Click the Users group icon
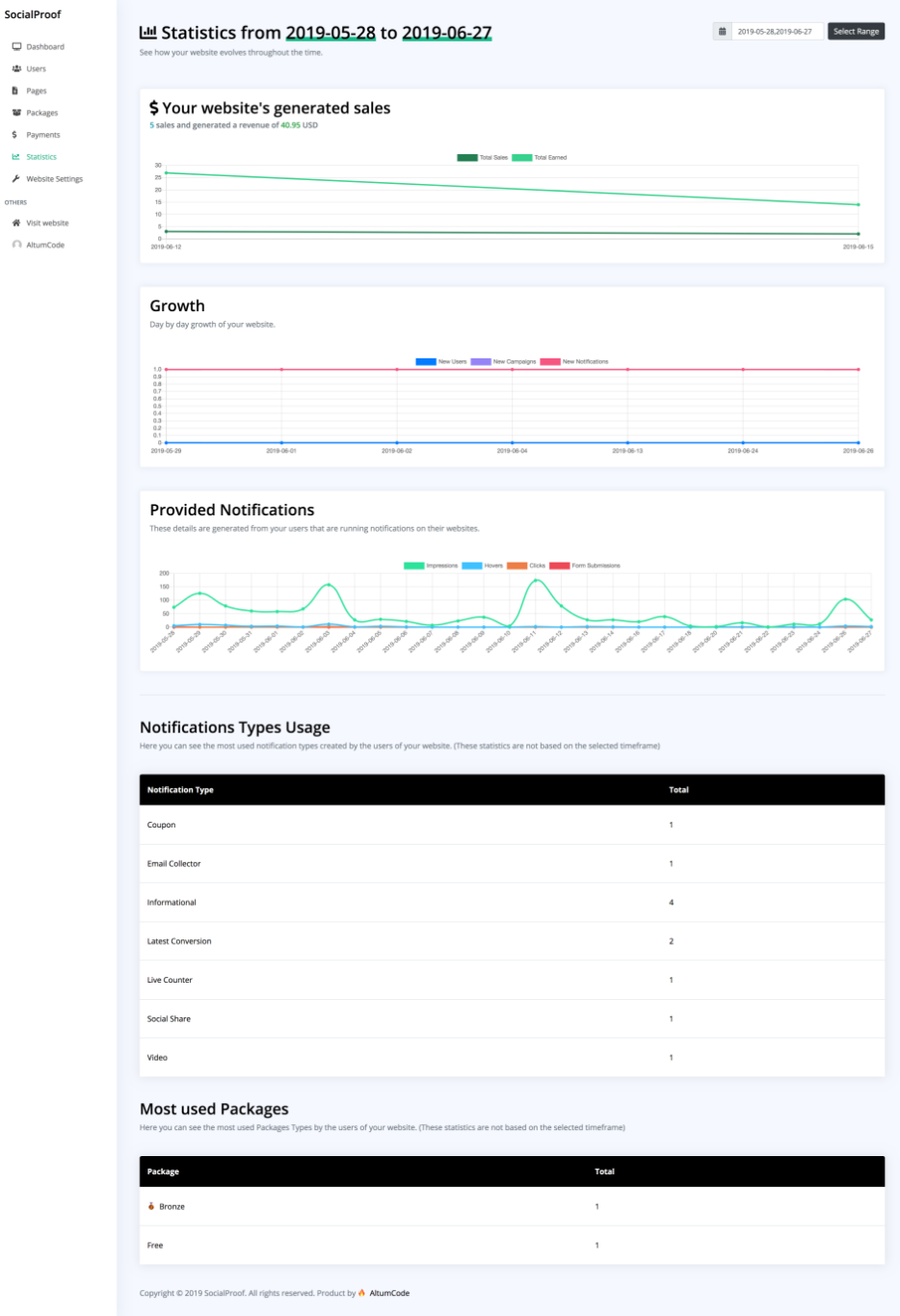900x1316 pixels. coord(16,68)
